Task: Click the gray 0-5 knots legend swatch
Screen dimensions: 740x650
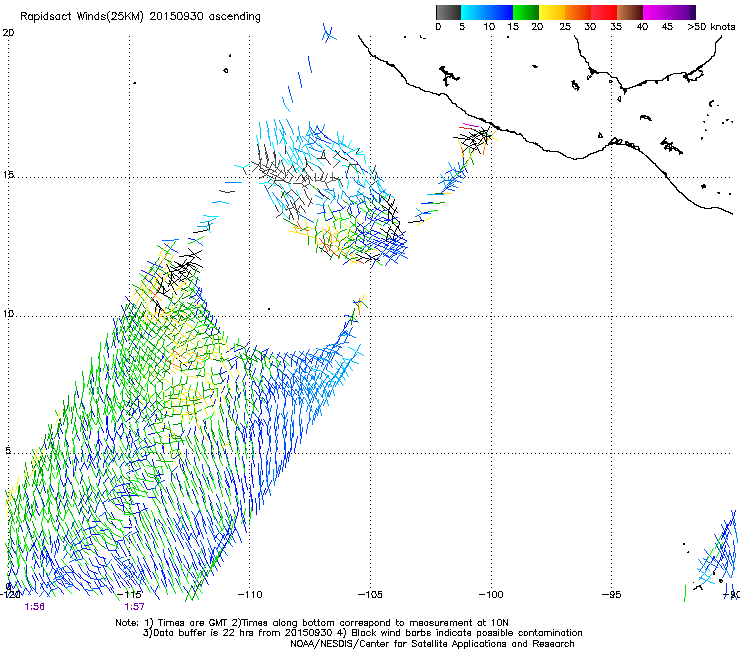Action: [448, 12]
